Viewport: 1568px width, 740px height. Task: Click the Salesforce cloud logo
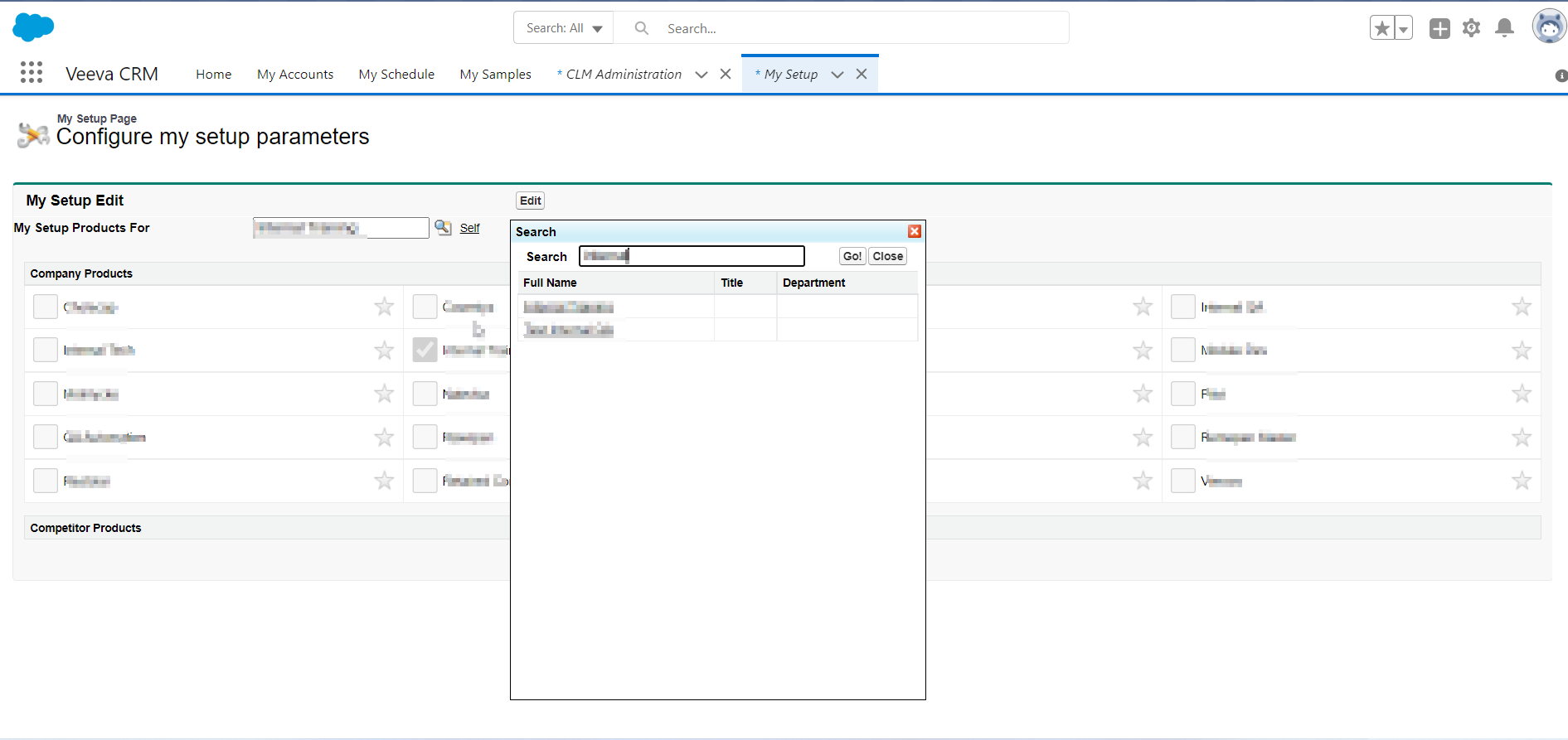click(x=33, y=27)
